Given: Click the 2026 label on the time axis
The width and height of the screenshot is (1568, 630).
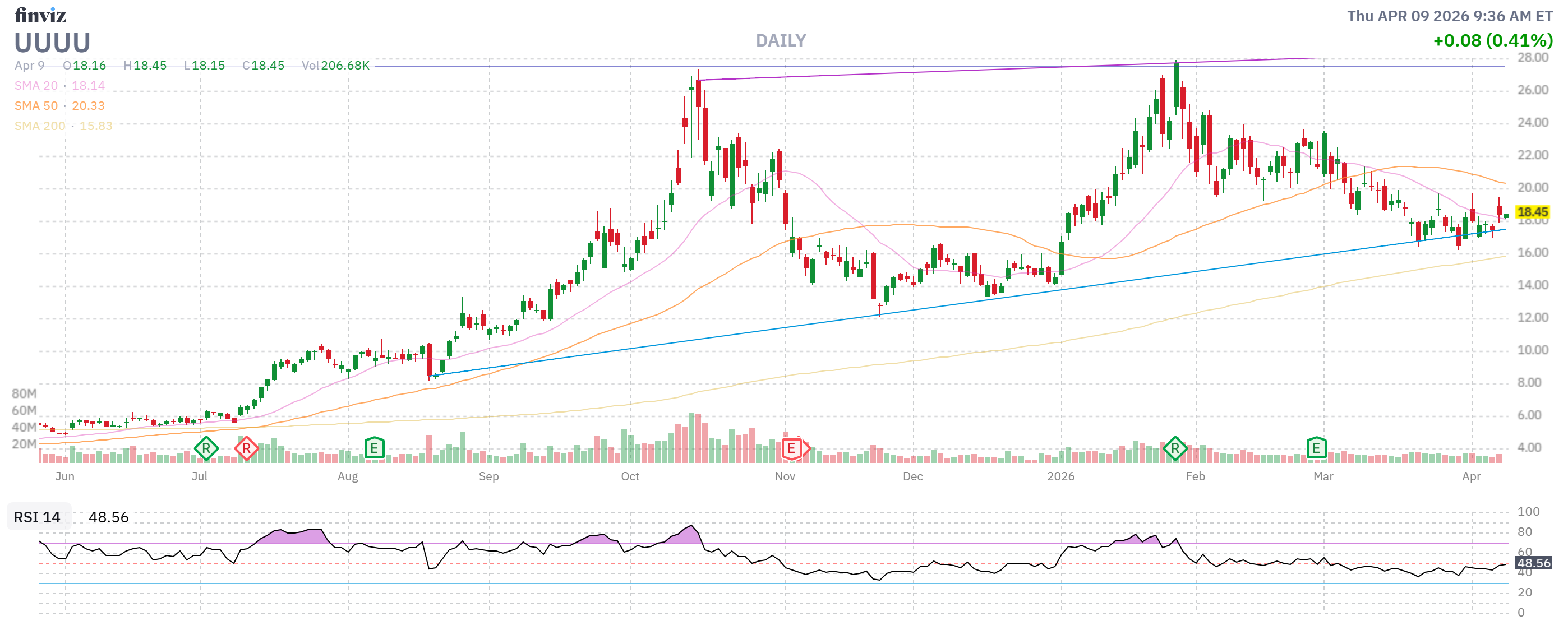Looking at the screenshot, I should point(1060,477).
